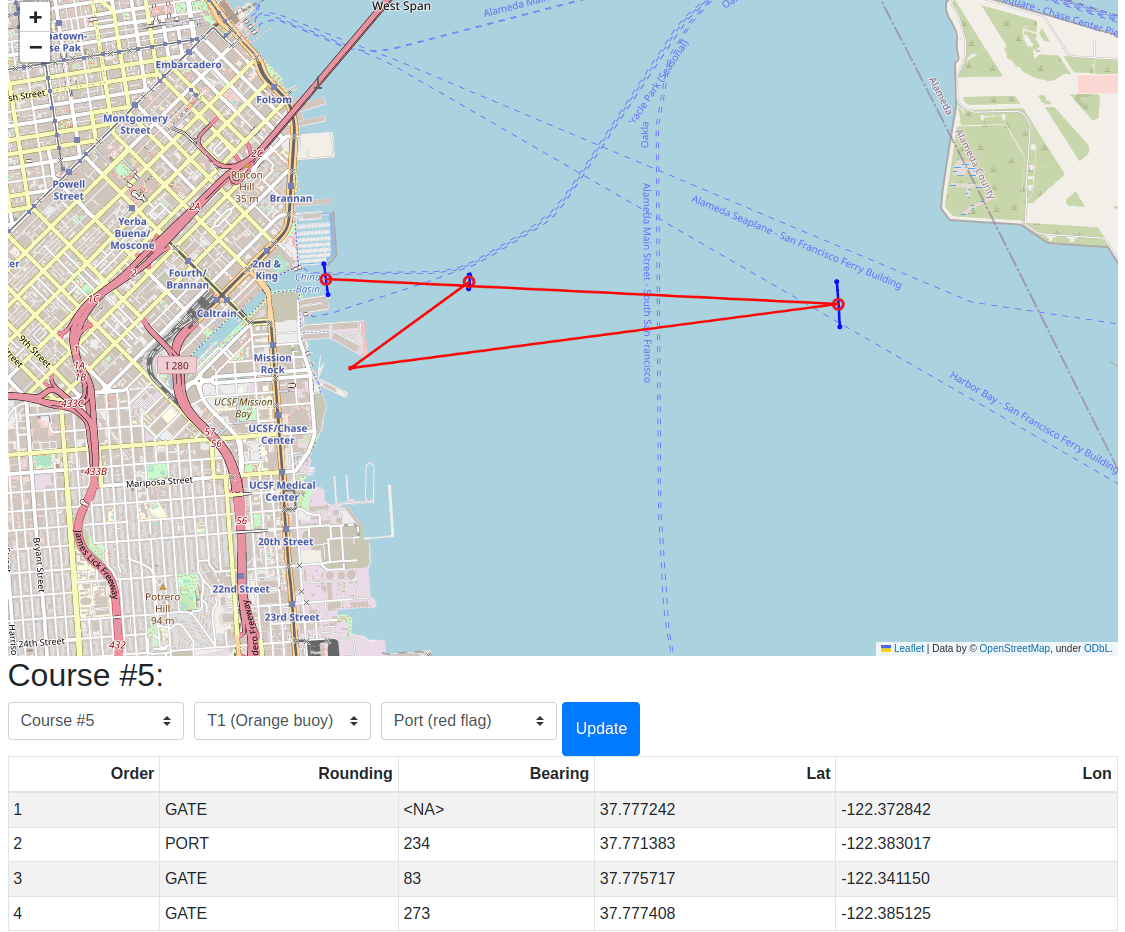
Task: Click the Powell Street station label
Action: [x=69, y=190]
